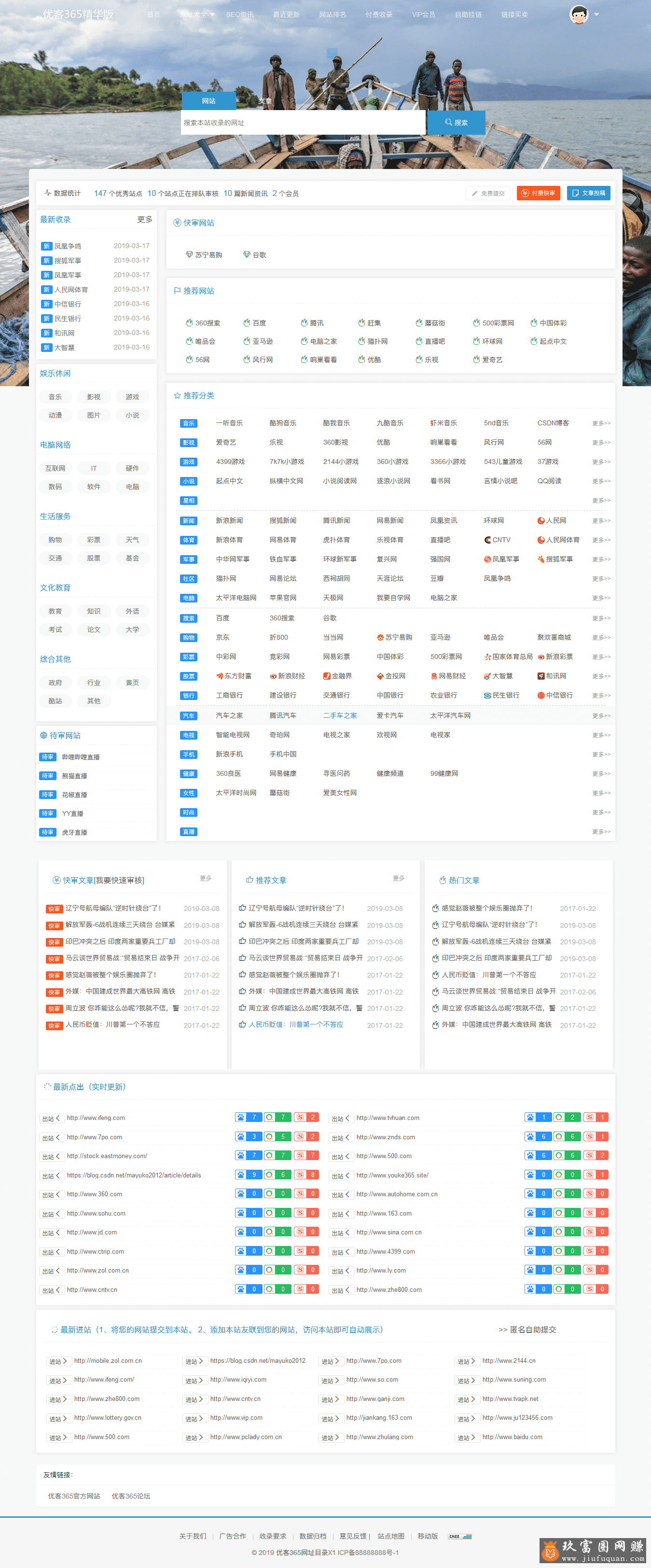
Task: Click the 国家体育总局 logo icon in 彩票 row
Action: [487, 657]
